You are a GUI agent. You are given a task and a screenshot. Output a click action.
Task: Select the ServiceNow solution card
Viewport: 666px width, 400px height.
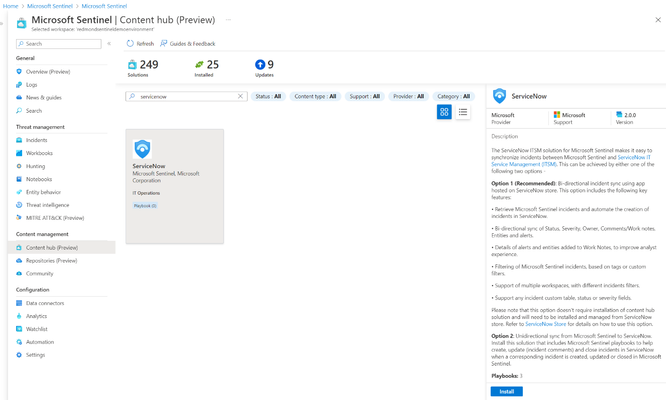tap(175, 186)
